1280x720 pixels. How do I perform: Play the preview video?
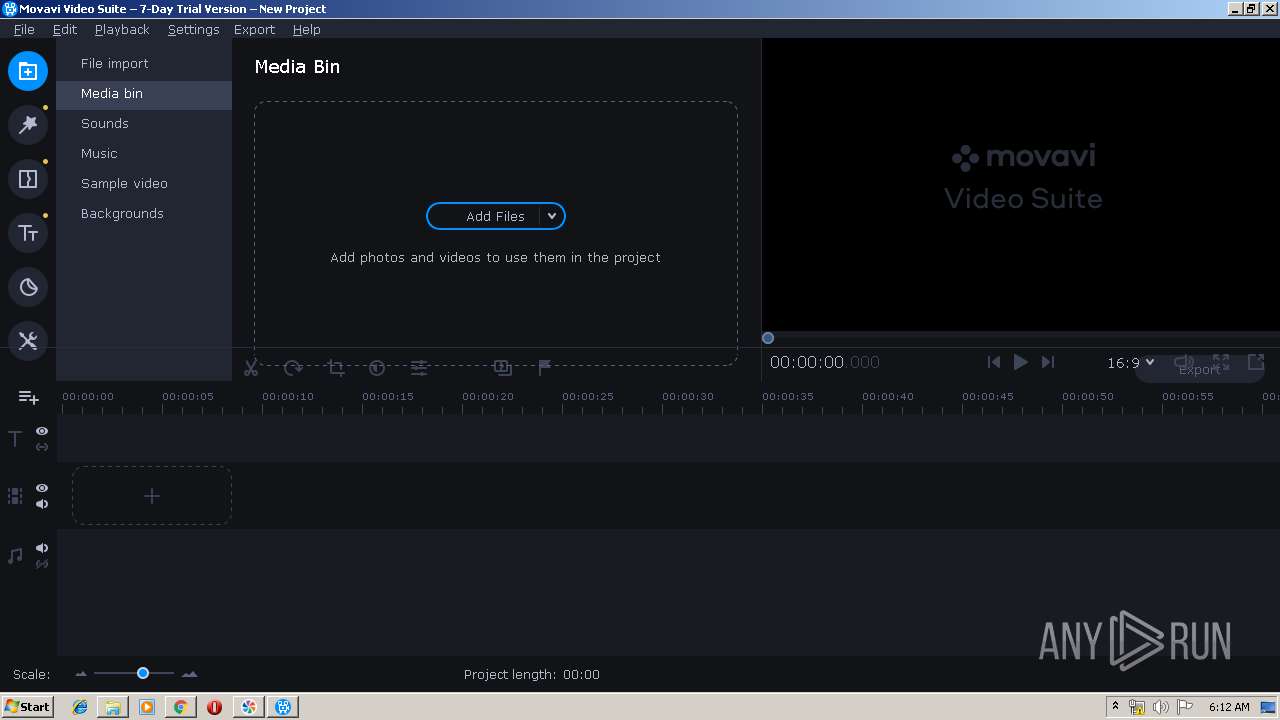coord(1020,362)
